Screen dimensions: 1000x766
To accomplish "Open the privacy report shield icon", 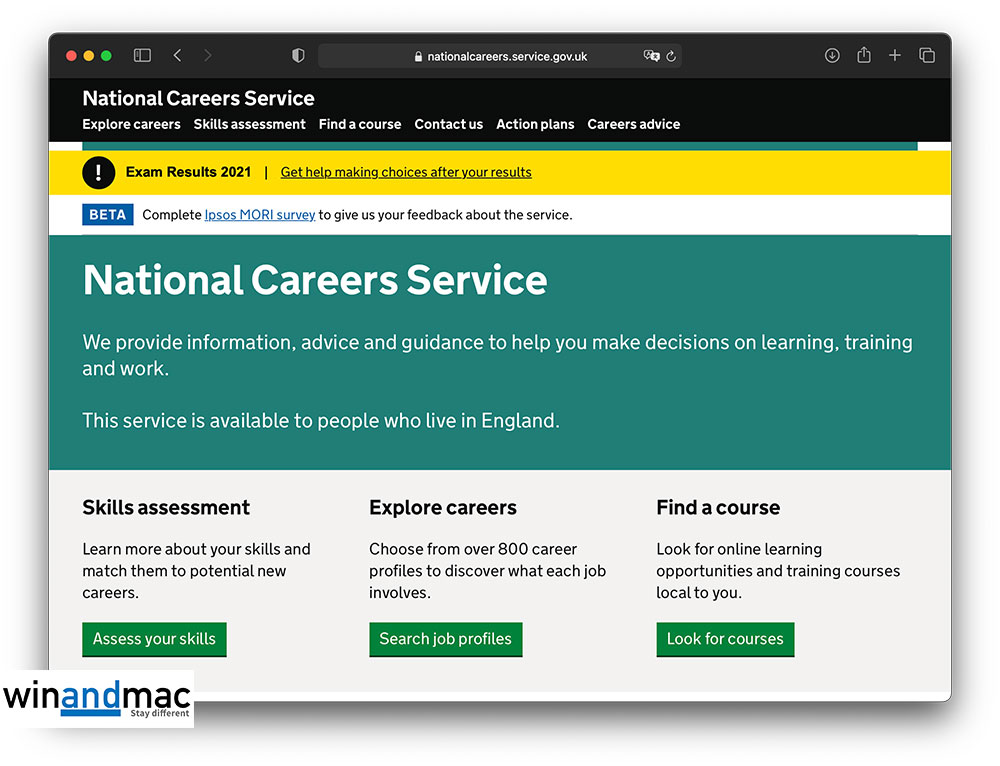I will [x=298, y=56].
